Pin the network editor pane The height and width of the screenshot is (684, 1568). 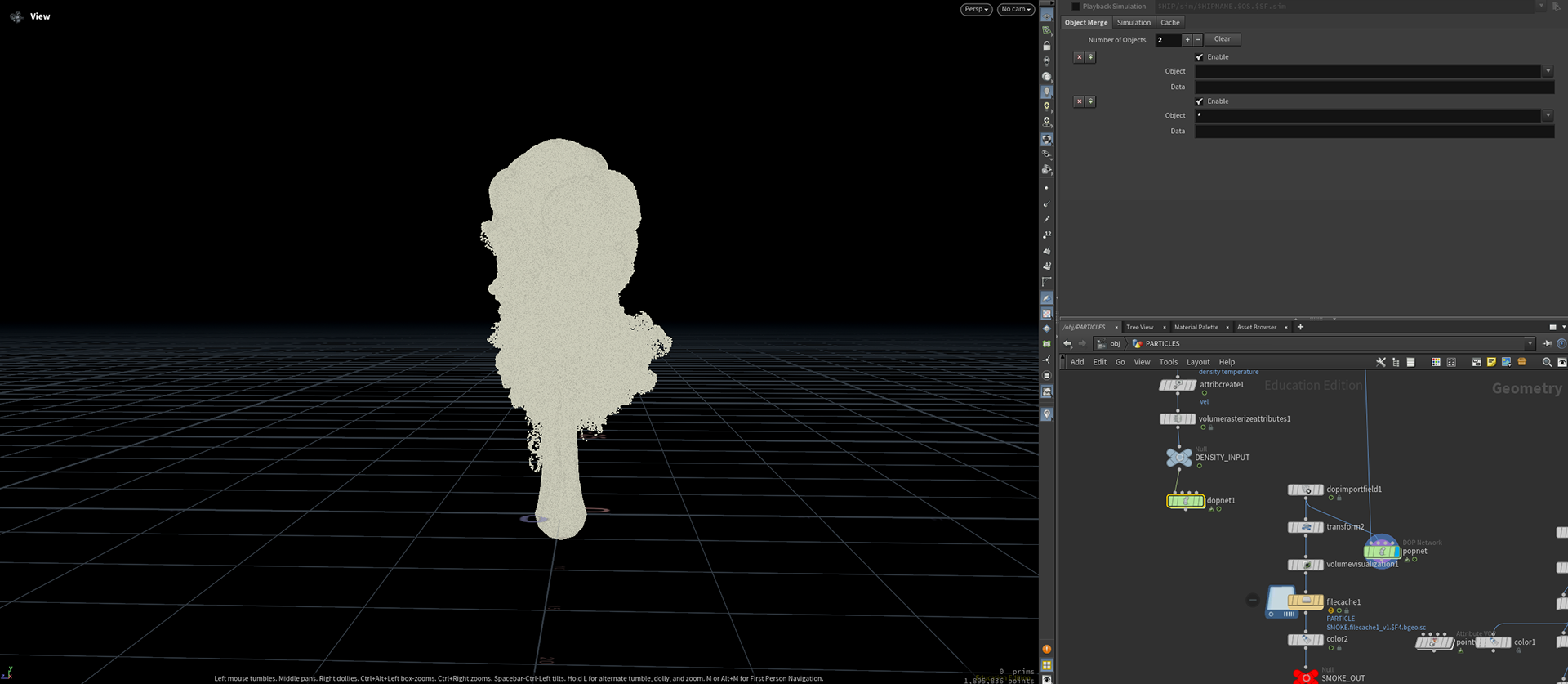1547,344
